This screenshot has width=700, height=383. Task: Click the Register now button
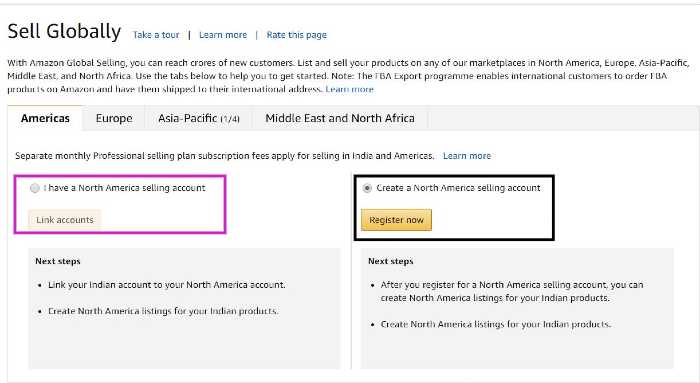coord(396,220)
